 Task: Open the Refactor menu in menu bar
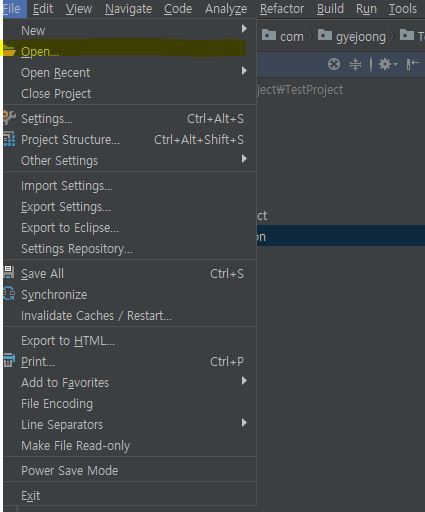tap(282, 9)
